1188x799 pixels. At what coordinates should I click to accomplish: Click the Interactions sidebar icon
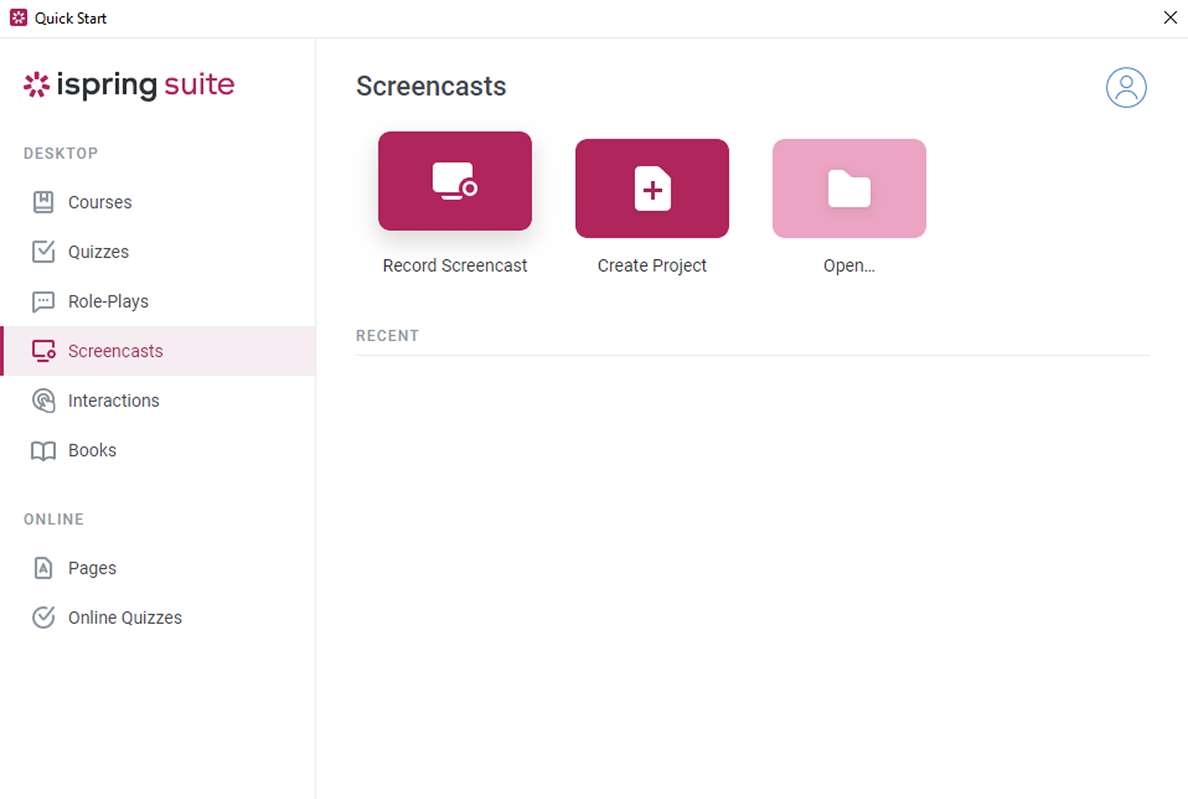(x=43, y=401)
